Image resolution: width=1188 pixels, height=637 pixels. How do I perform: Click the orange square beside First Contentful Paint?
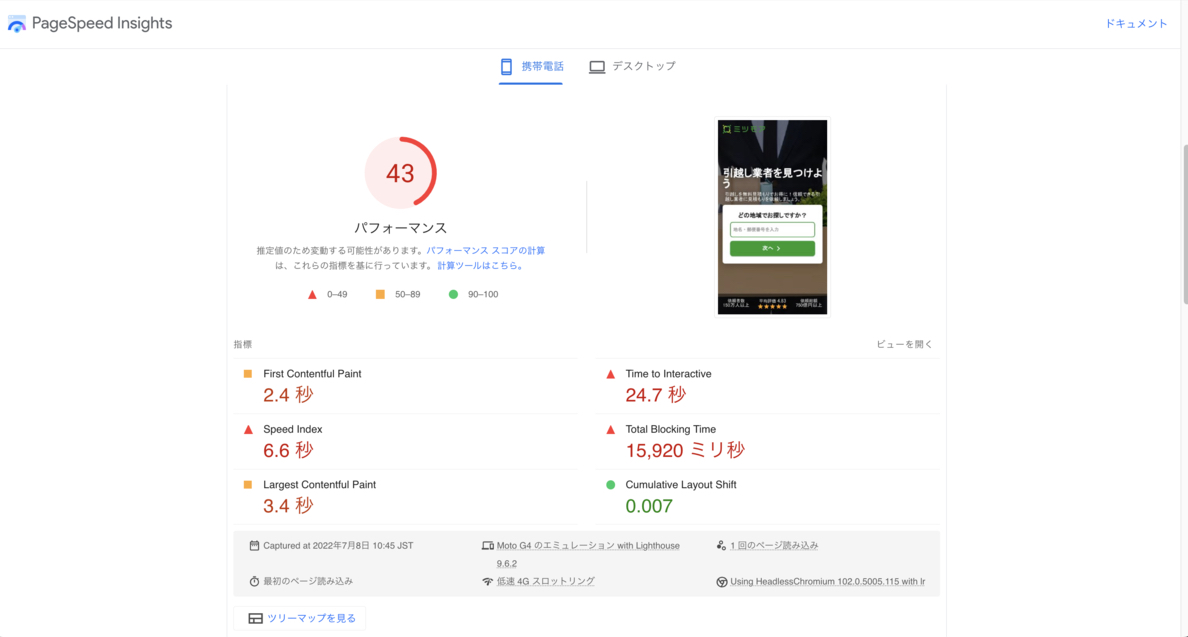click(248, 374)
